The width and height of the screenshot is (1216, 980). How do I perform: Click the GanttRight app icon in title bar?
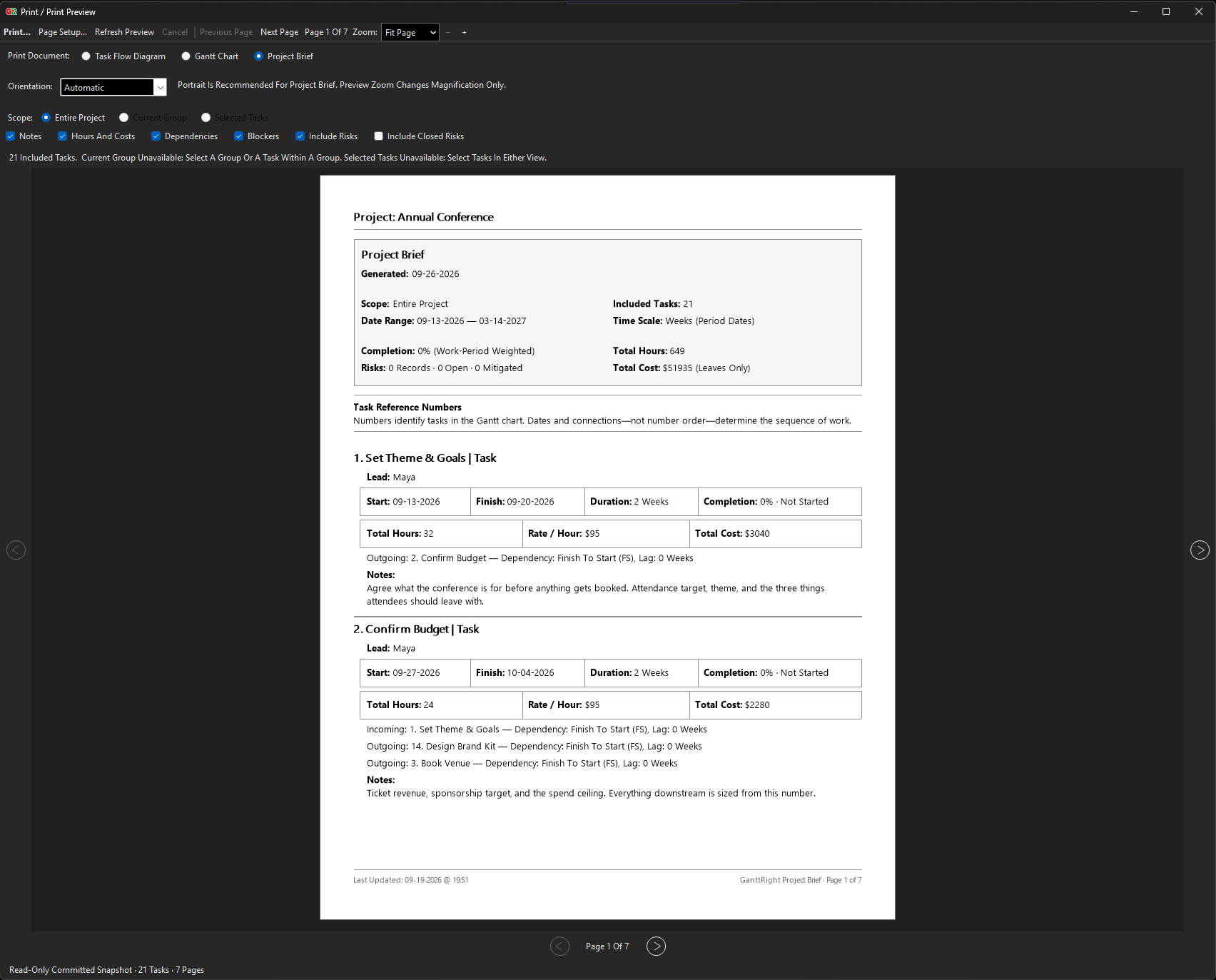(11, 11)
